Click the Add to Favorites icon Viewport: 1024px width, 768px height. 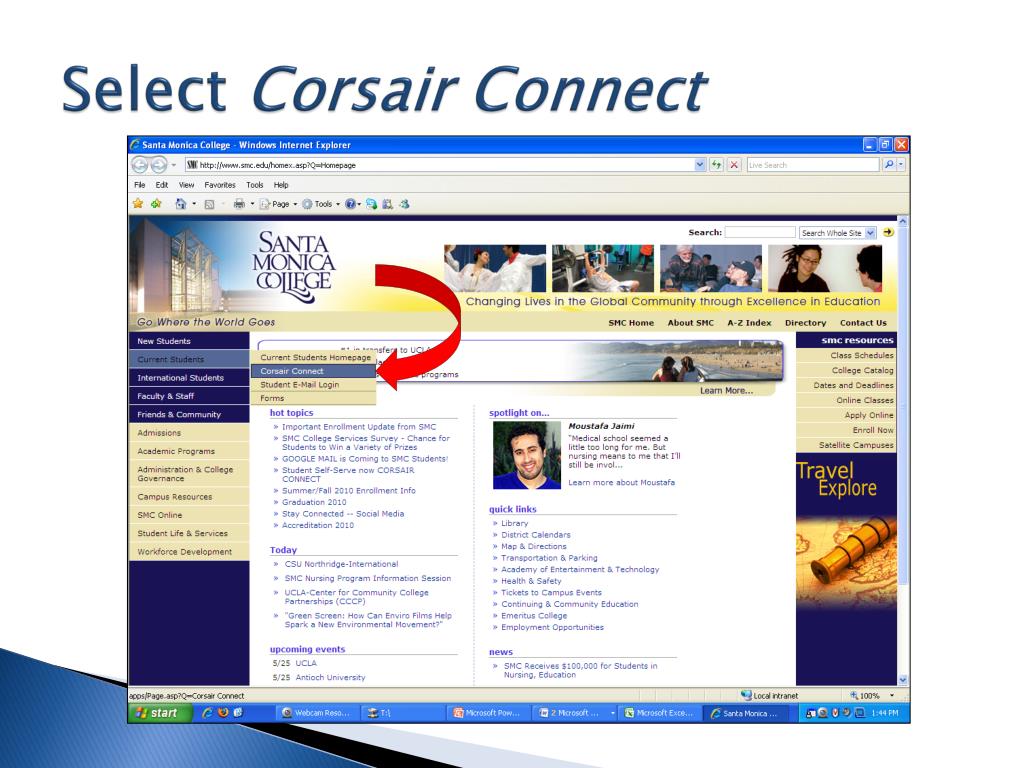(156, 204)
